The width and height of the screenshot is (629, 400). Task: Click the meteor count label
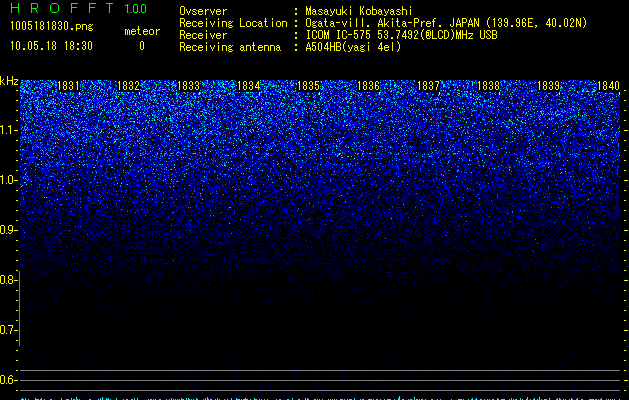142,31
